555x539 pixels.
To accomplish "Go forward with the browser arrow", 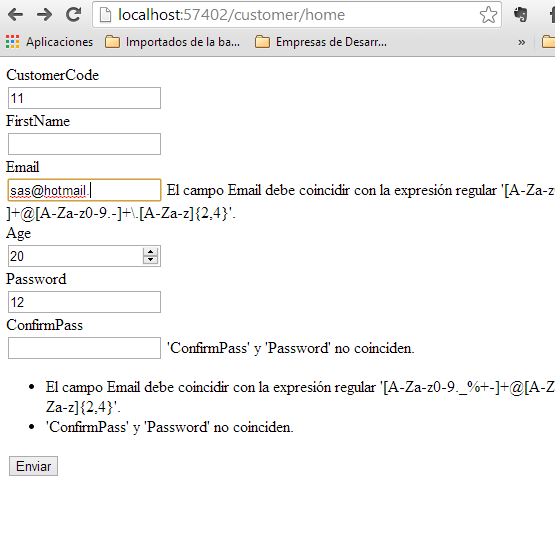I will pos(44,15).
